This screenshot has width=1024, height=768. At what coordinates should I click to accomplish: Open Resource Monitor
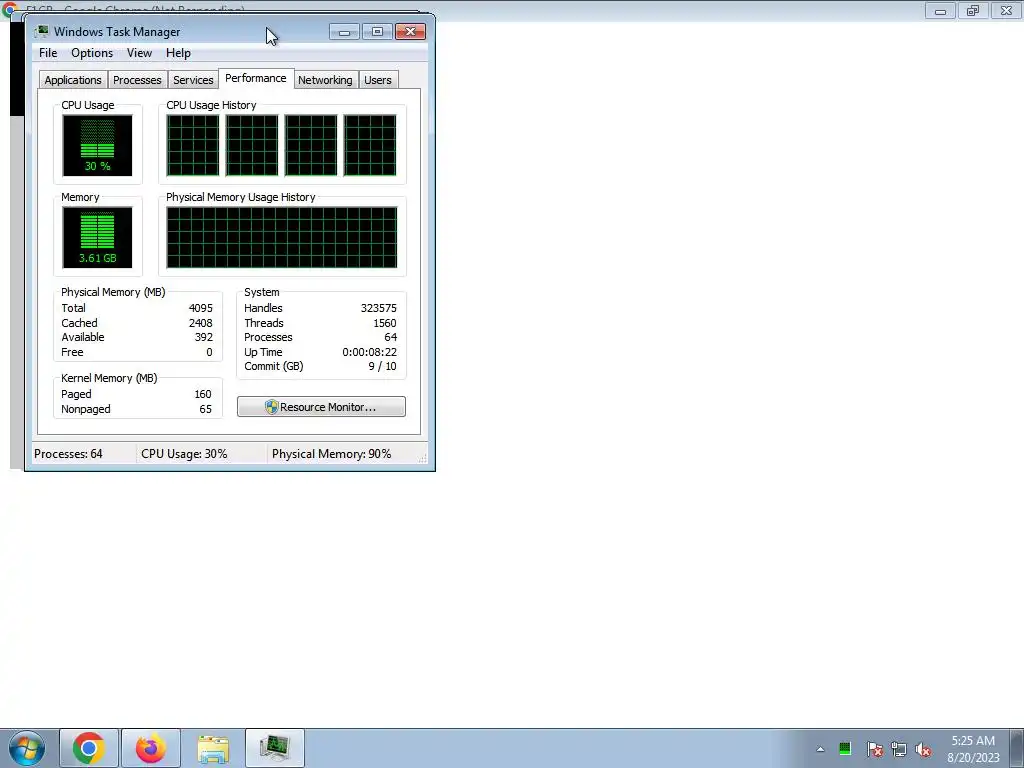click(x=321, y=407)
